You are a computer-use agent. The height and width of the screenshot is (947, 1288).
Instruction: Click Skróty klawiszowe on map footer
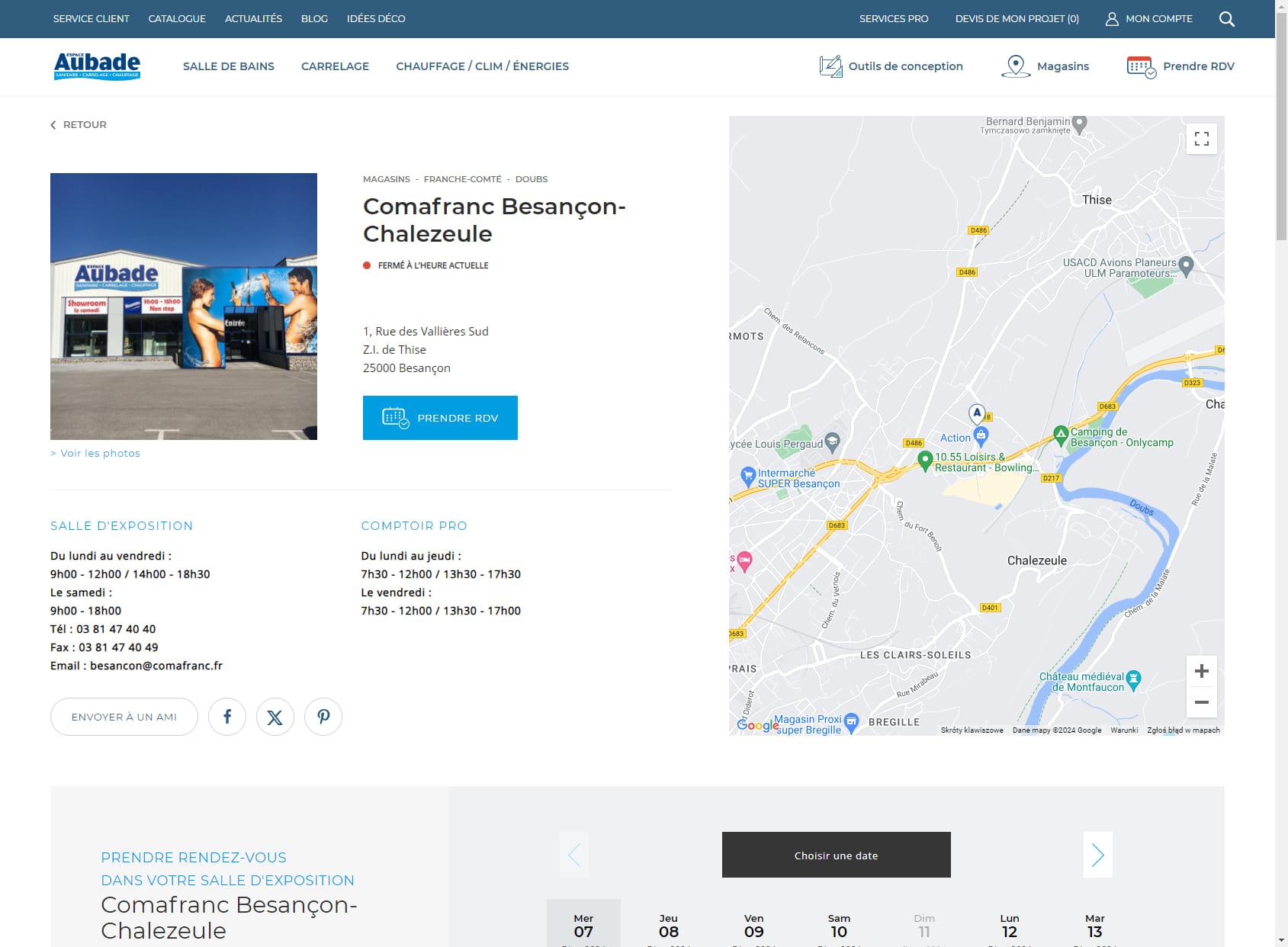click(x=972, y=730)
